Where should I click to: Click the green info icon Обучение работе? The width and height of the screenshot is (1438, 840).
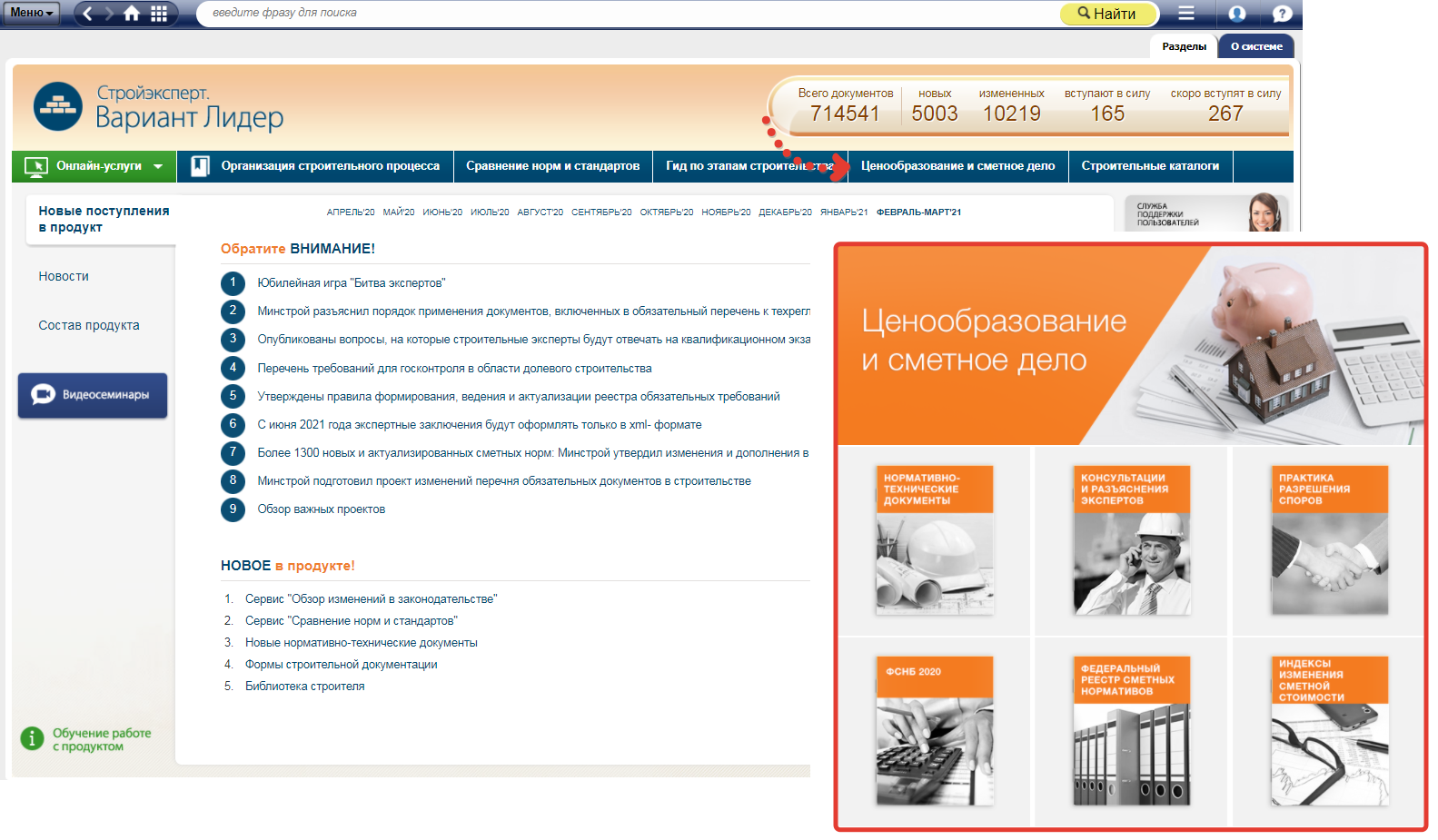point(32,738)
